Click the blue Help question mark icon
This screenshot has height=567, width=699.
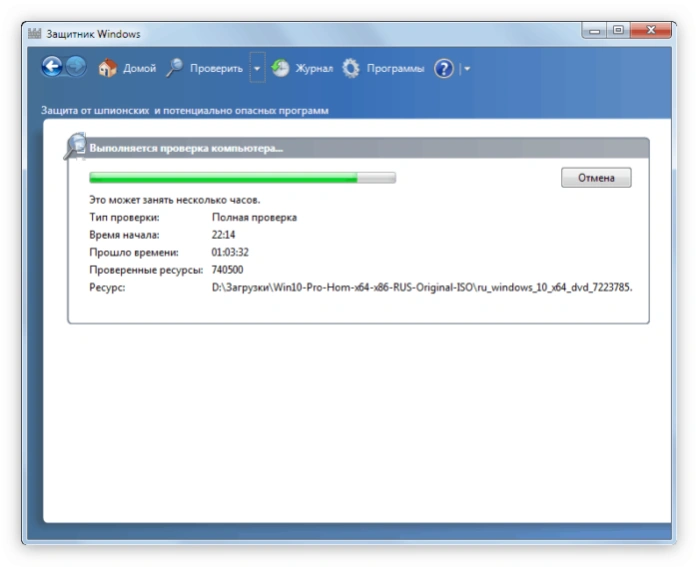tap(444, 69)
